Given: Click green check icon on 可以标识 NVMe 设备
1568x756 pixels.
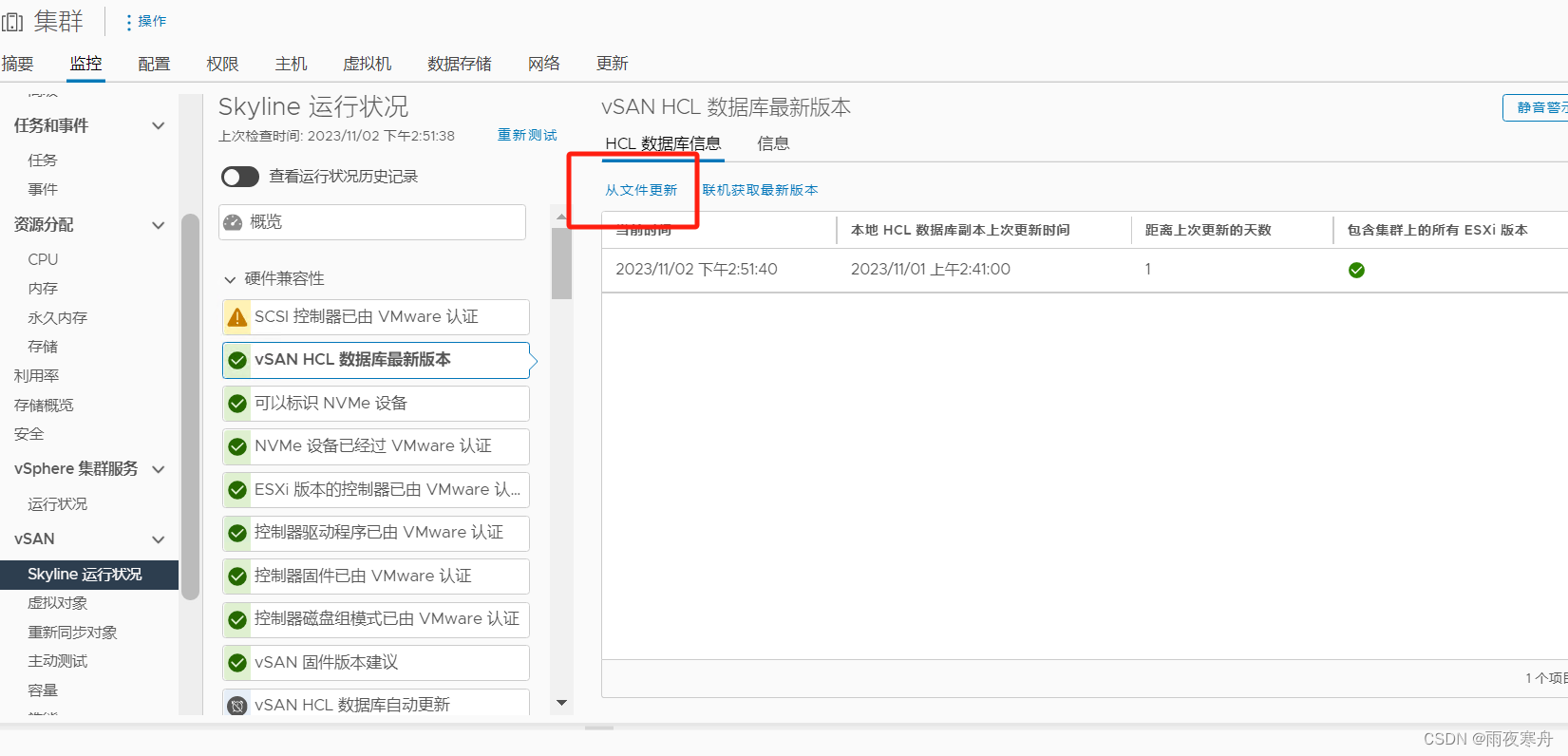Looking at the screenshot, I should [237, 404].
